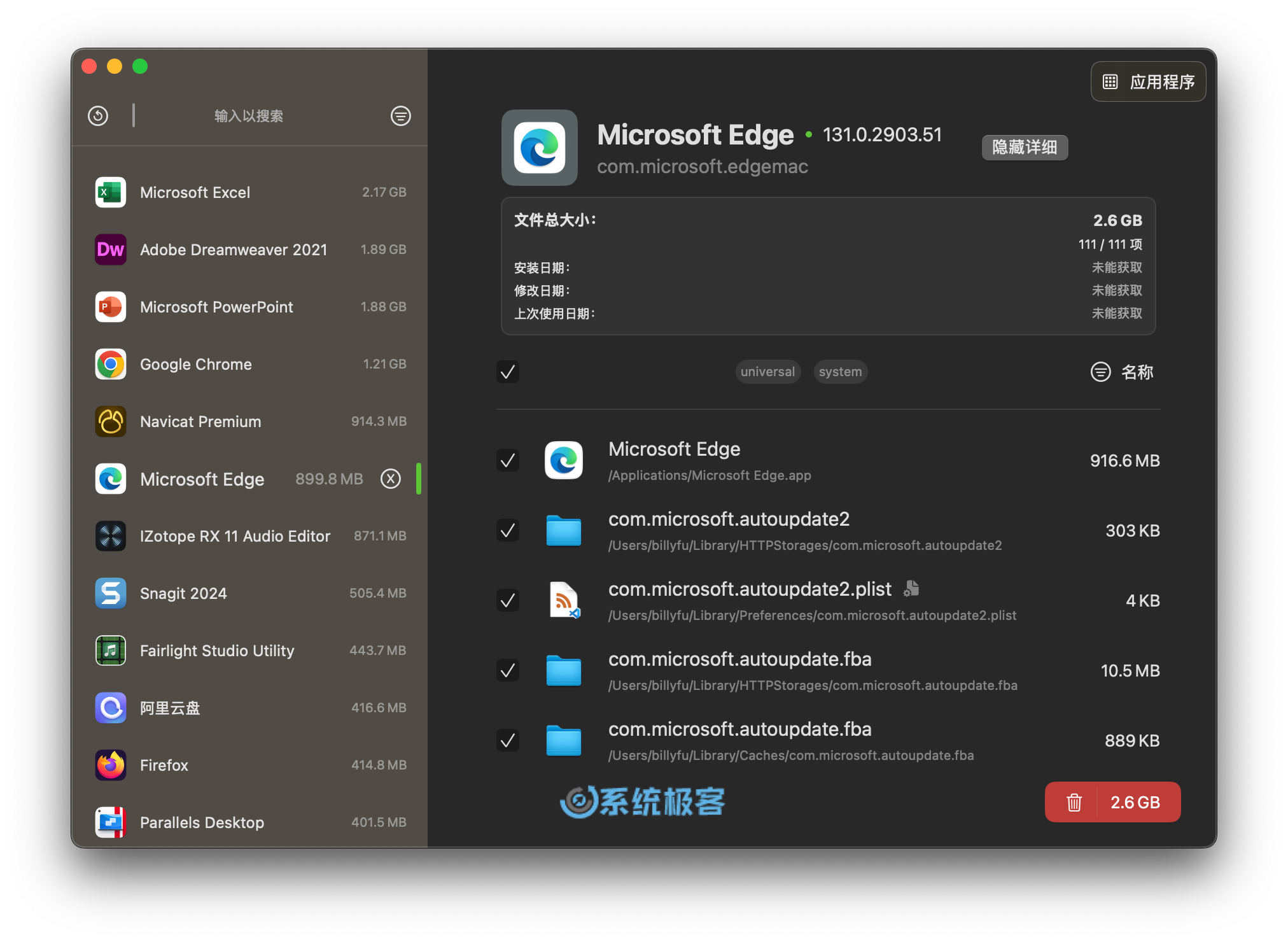1288x942 pixels.
Task: Click 隐藏详细 hide details button
Action: tap(1025, 148)
